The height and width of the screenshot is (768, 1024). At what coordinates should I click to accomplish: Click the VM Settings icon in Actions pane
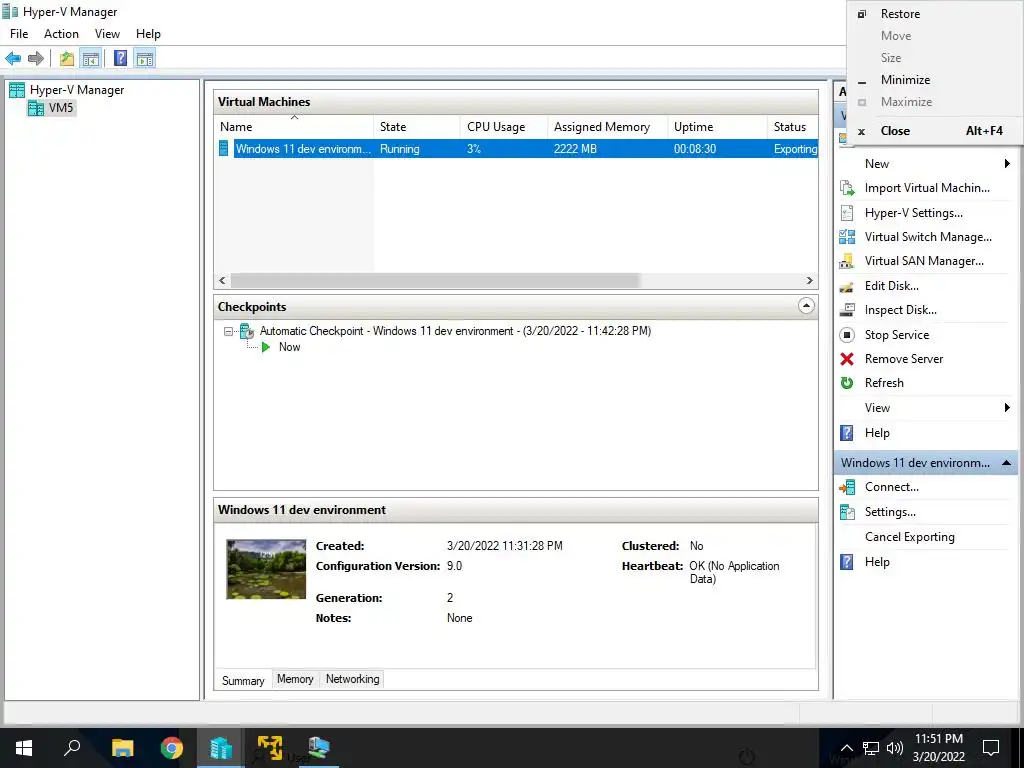(847, 512)
